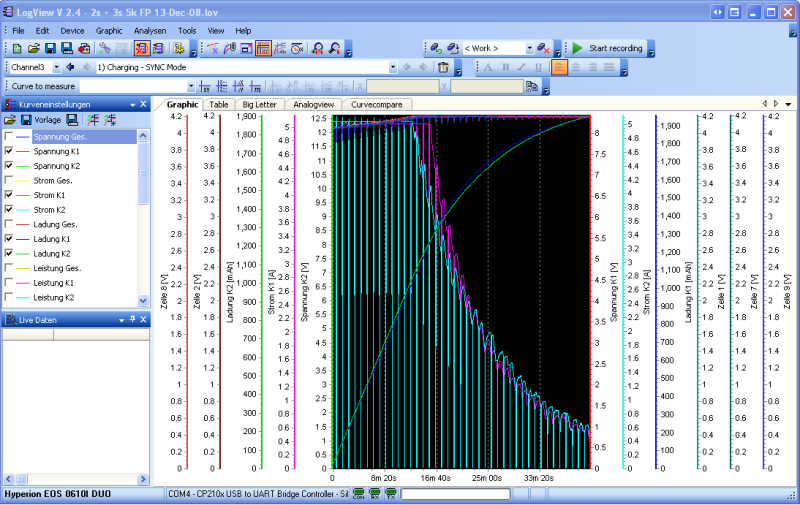
Task: Check the Leistung K1 curve checkbox
Action: tap(10, 283)
